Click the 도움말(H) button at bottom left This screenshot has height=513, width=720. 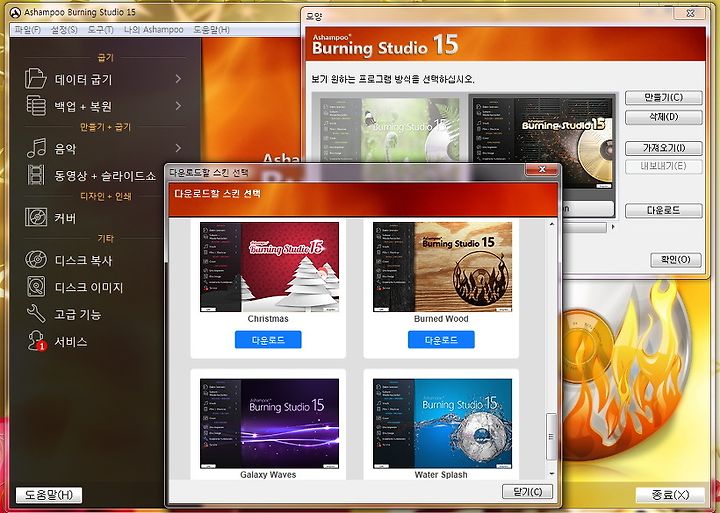(49, 495)
